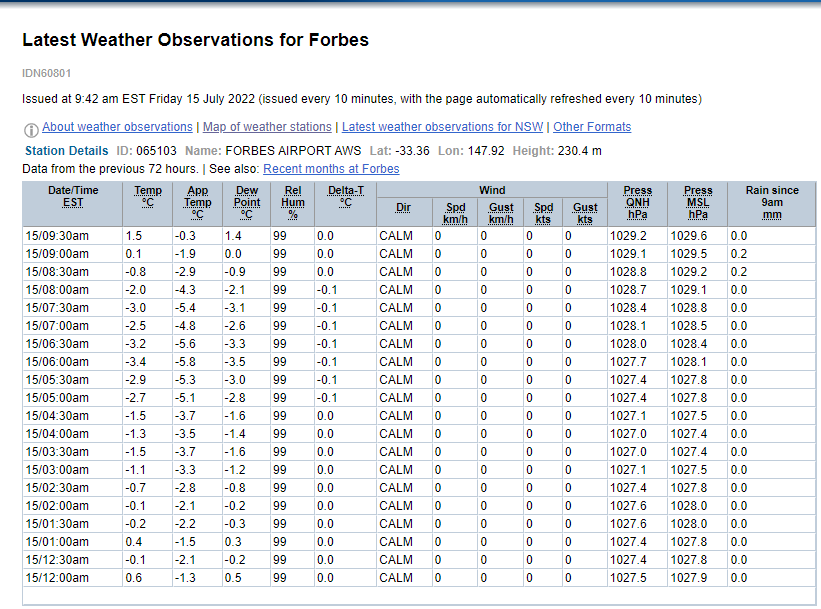
Task: Select the 15/02:00am row time cell
Action: click(72, 506)
